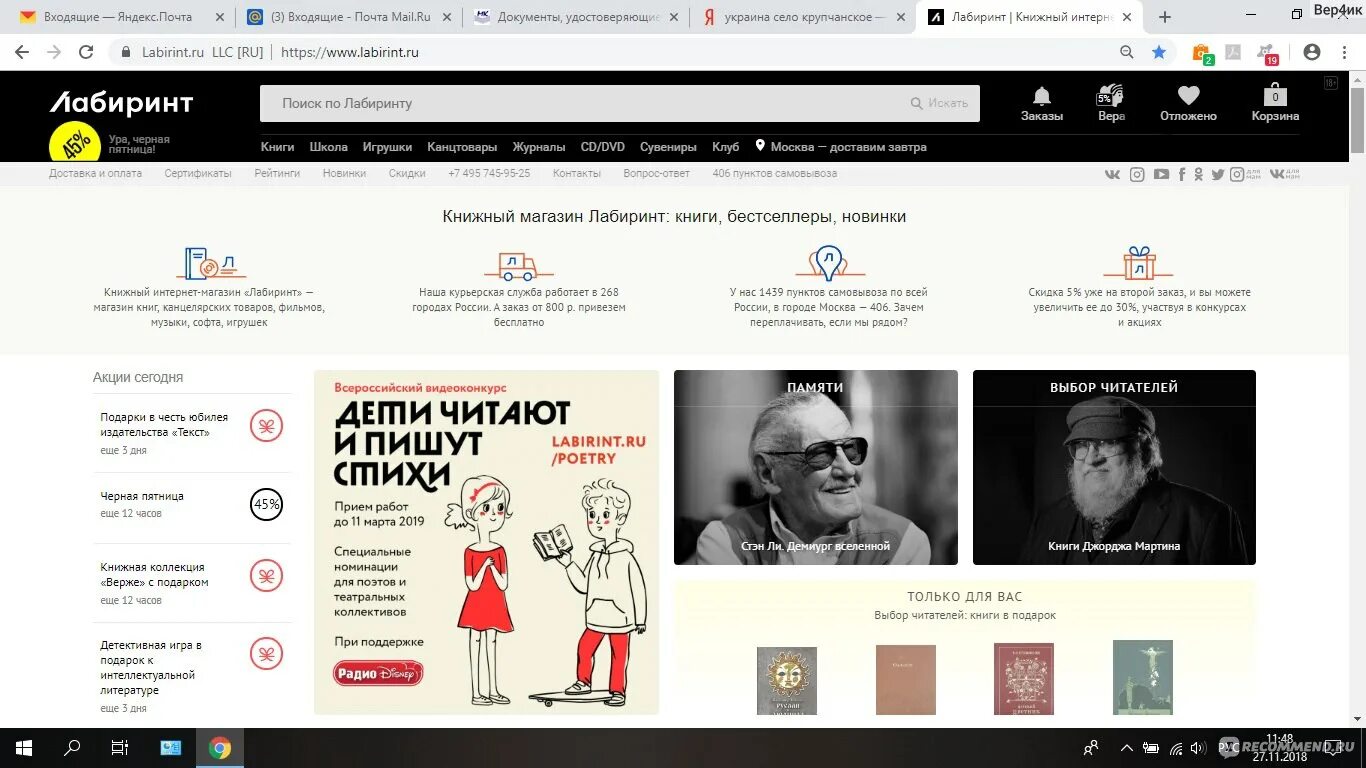Open the Вера profile with 5% badge
Screen dimensions: 1366x768
click(1111, 103)
